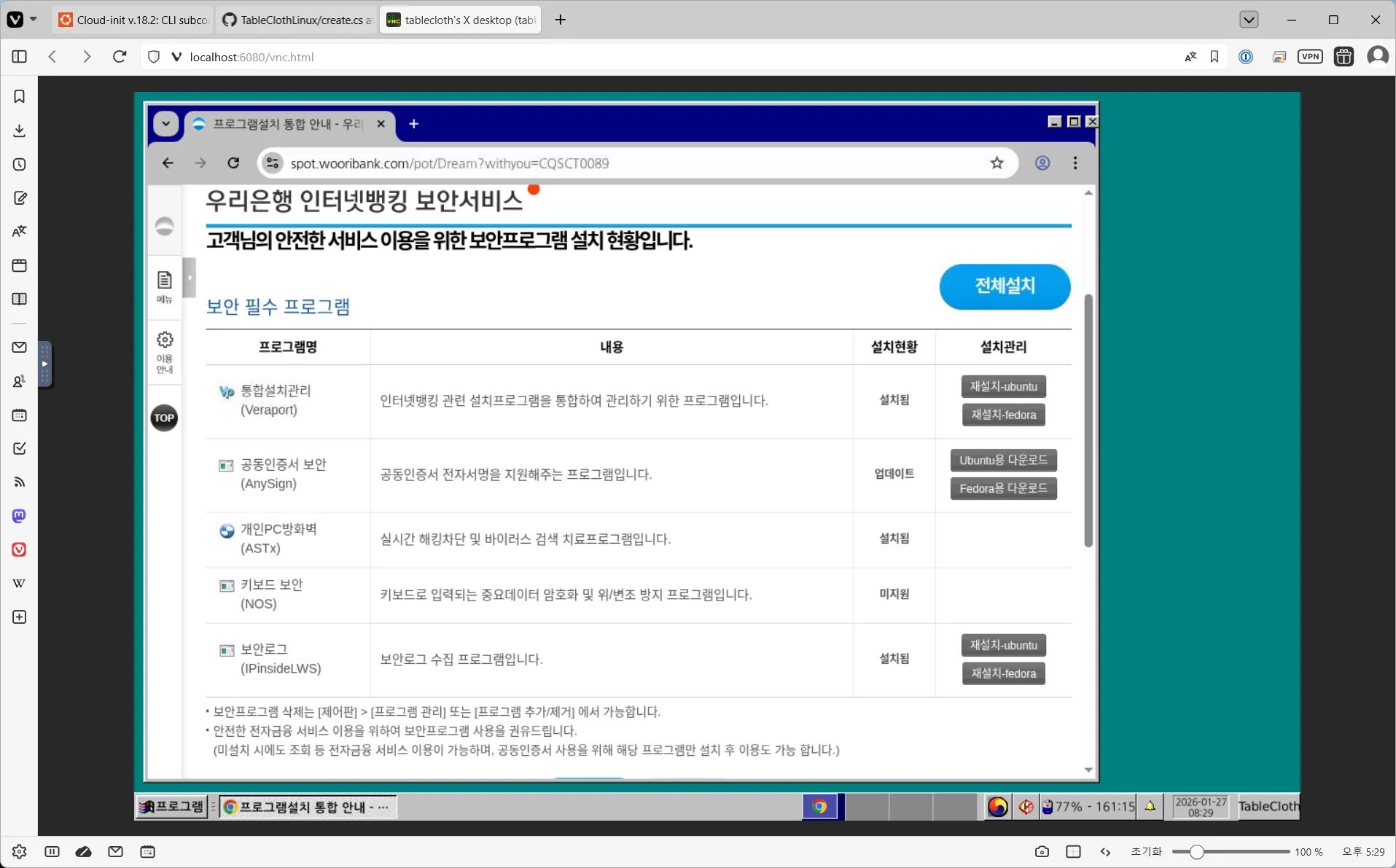
Task: Open the Downloads panel in Vivaldi sidebar
Action: click(20, 129)
